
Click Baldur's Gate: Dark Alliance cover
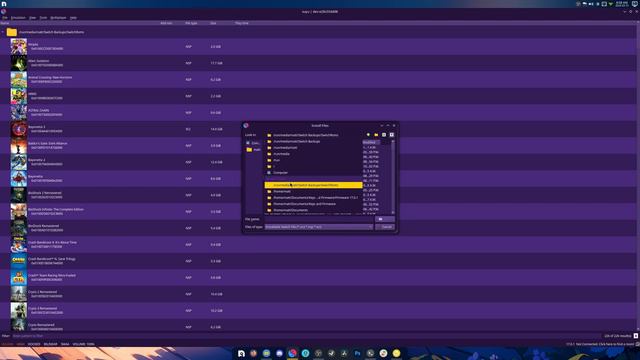point(18,146)
